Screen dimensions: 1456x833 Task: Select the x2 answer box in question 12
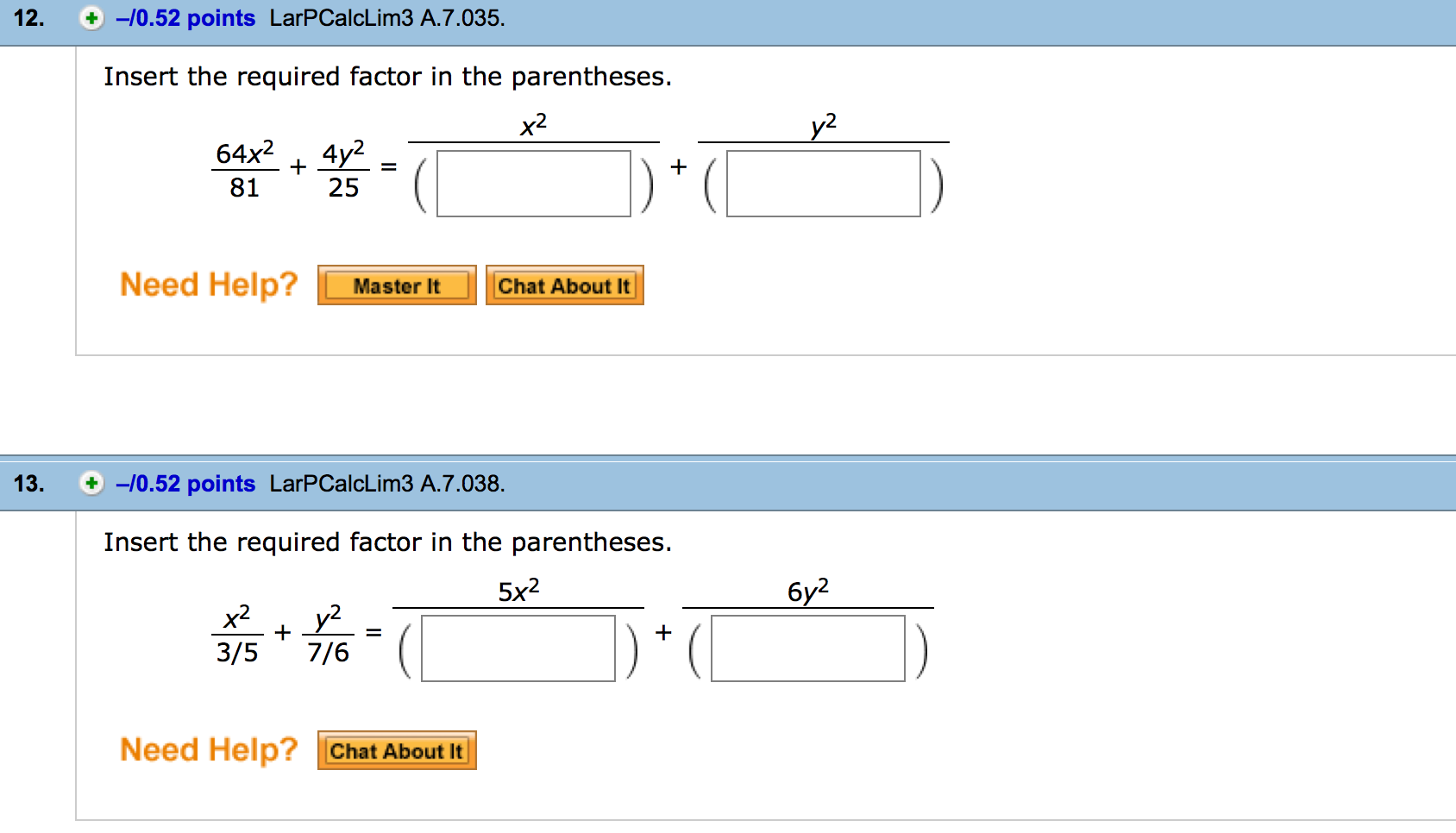click(x=535, y=184)
